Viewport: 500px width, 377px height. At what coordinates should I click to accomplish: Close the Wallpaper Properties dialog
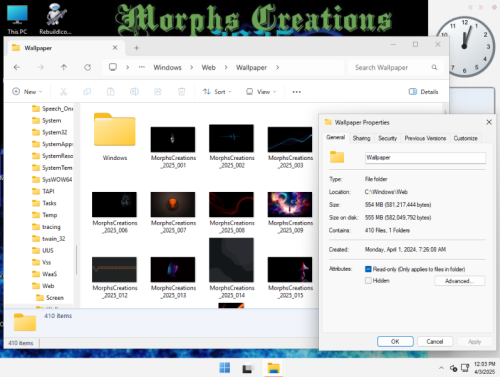point(489,122)
